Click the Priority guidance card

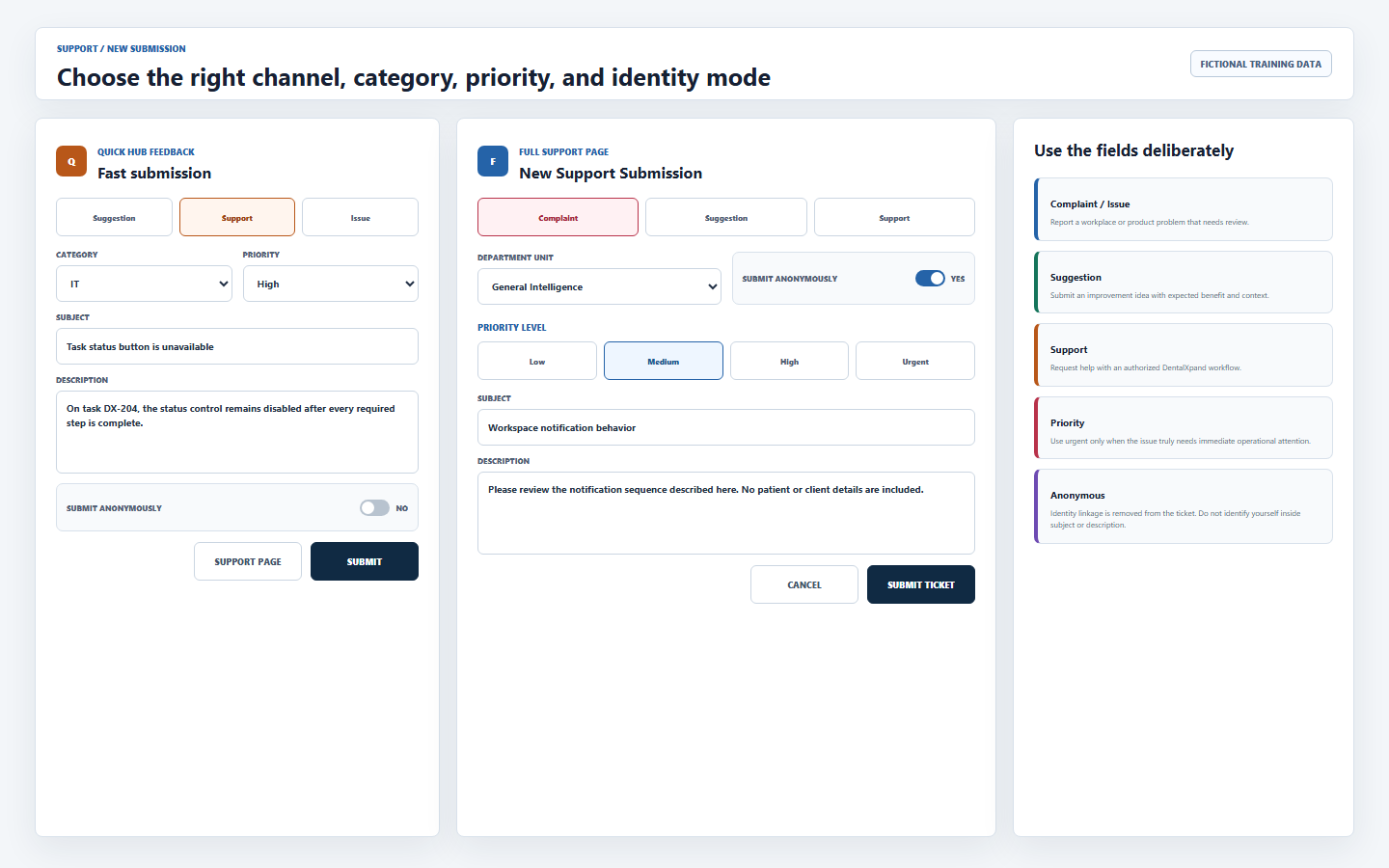pyautogui.click(x=1184, y=427)
